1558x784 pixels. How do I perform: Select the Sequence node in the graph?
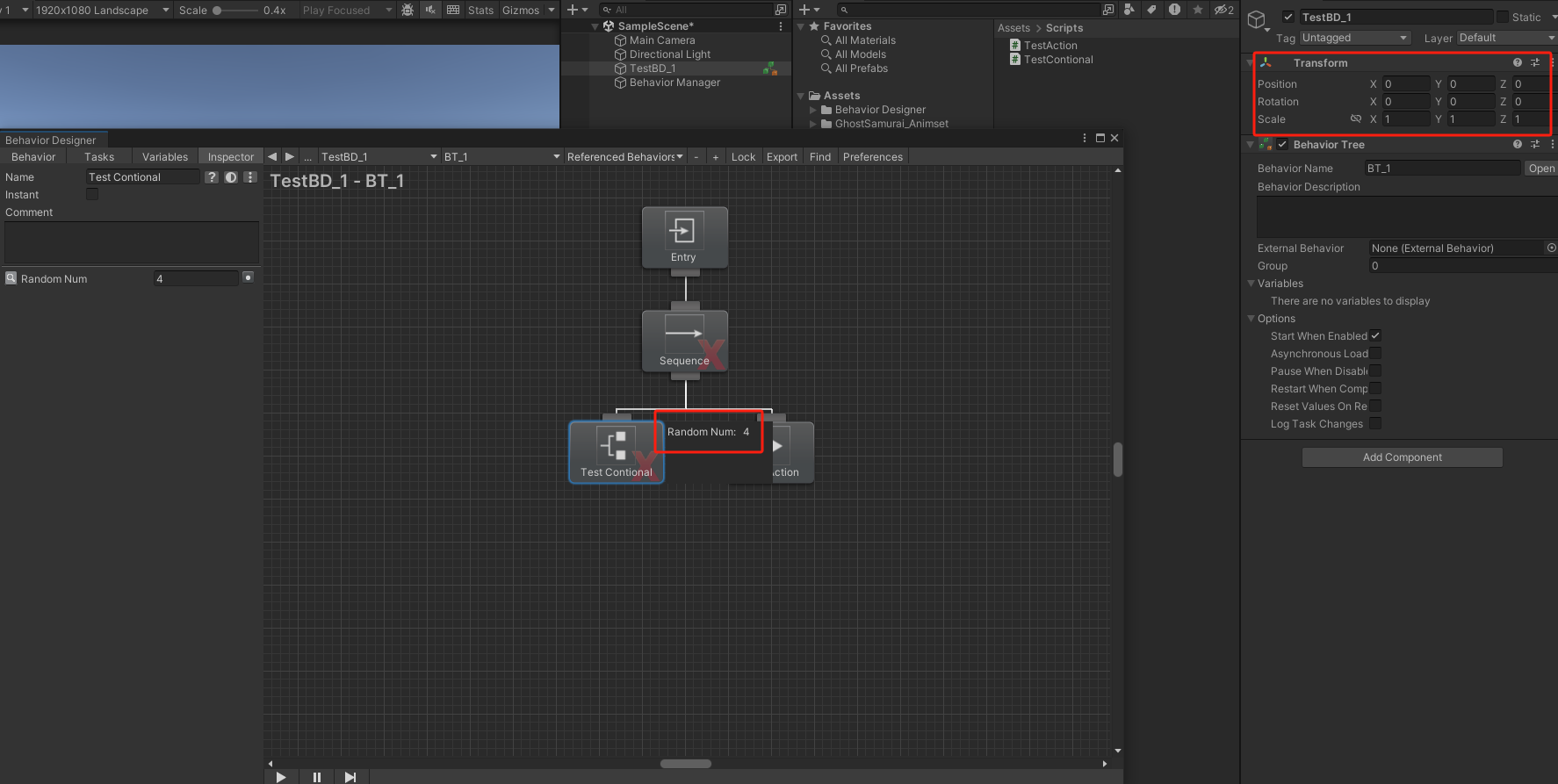click(685, 341)
